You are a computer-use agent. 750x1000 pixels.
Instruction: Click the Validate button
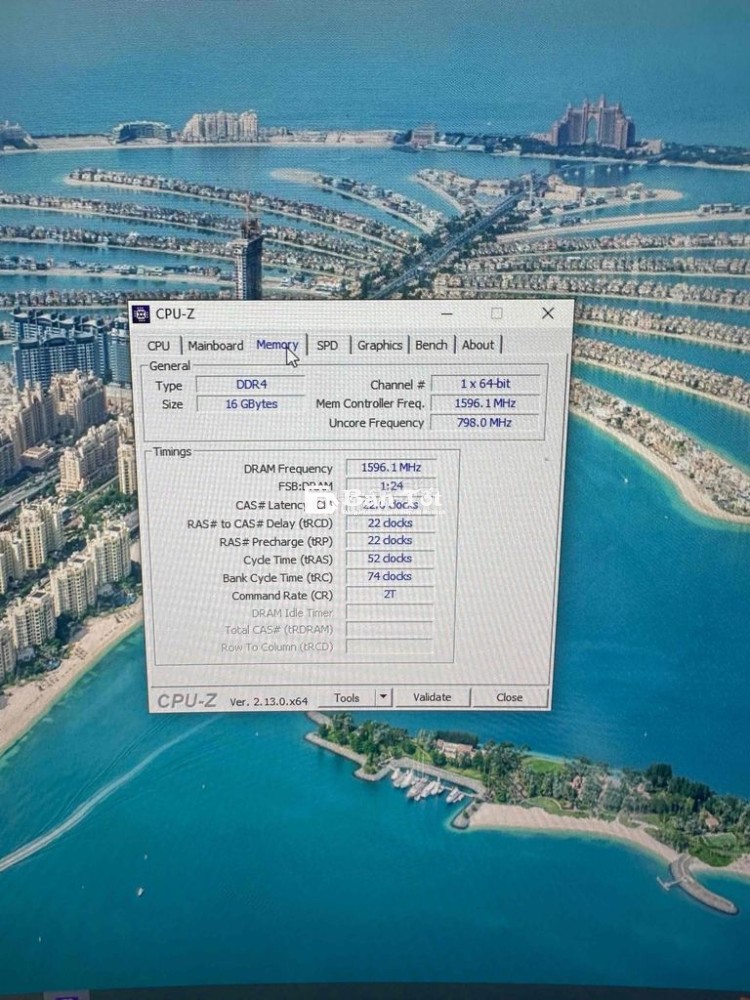click(432, 697)
